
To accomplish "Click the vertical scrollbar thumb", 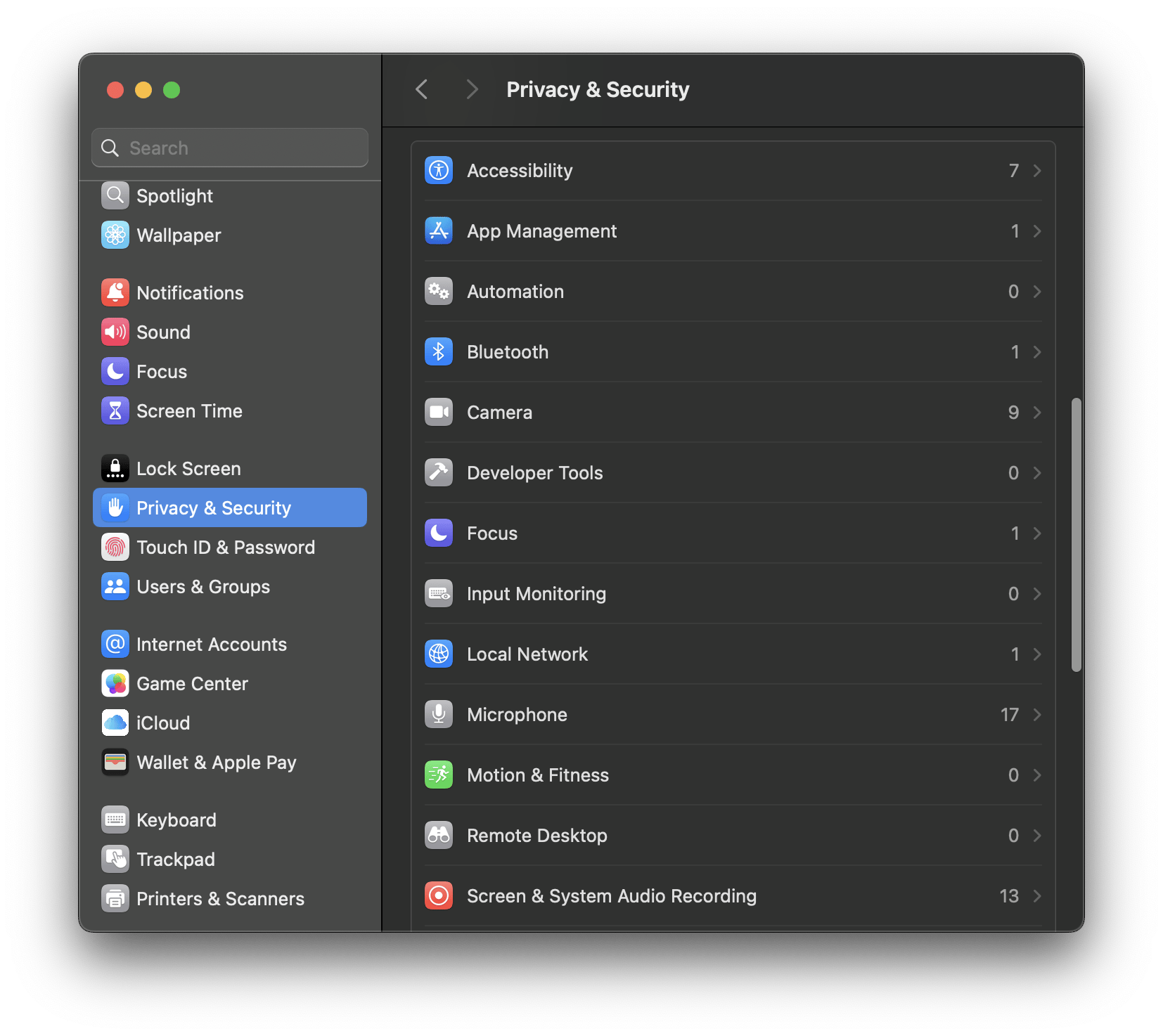I will pyautogui.click(x=1076, y=535).
